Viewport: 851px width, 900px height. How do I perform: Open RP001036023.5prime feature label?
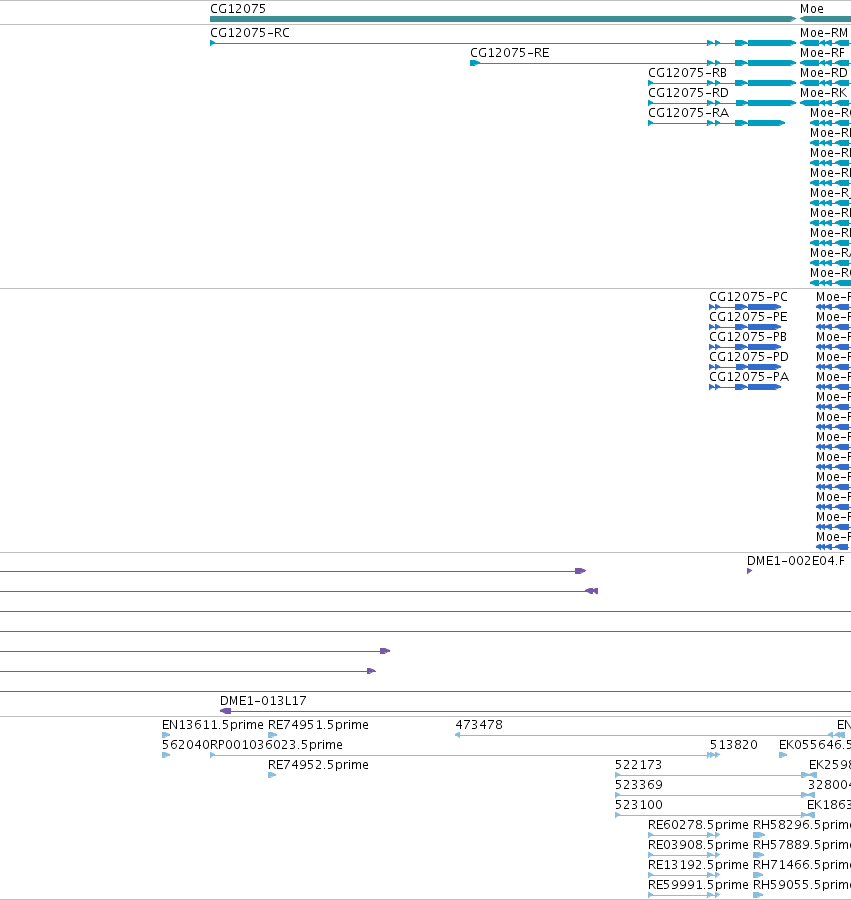coord(276,745)
